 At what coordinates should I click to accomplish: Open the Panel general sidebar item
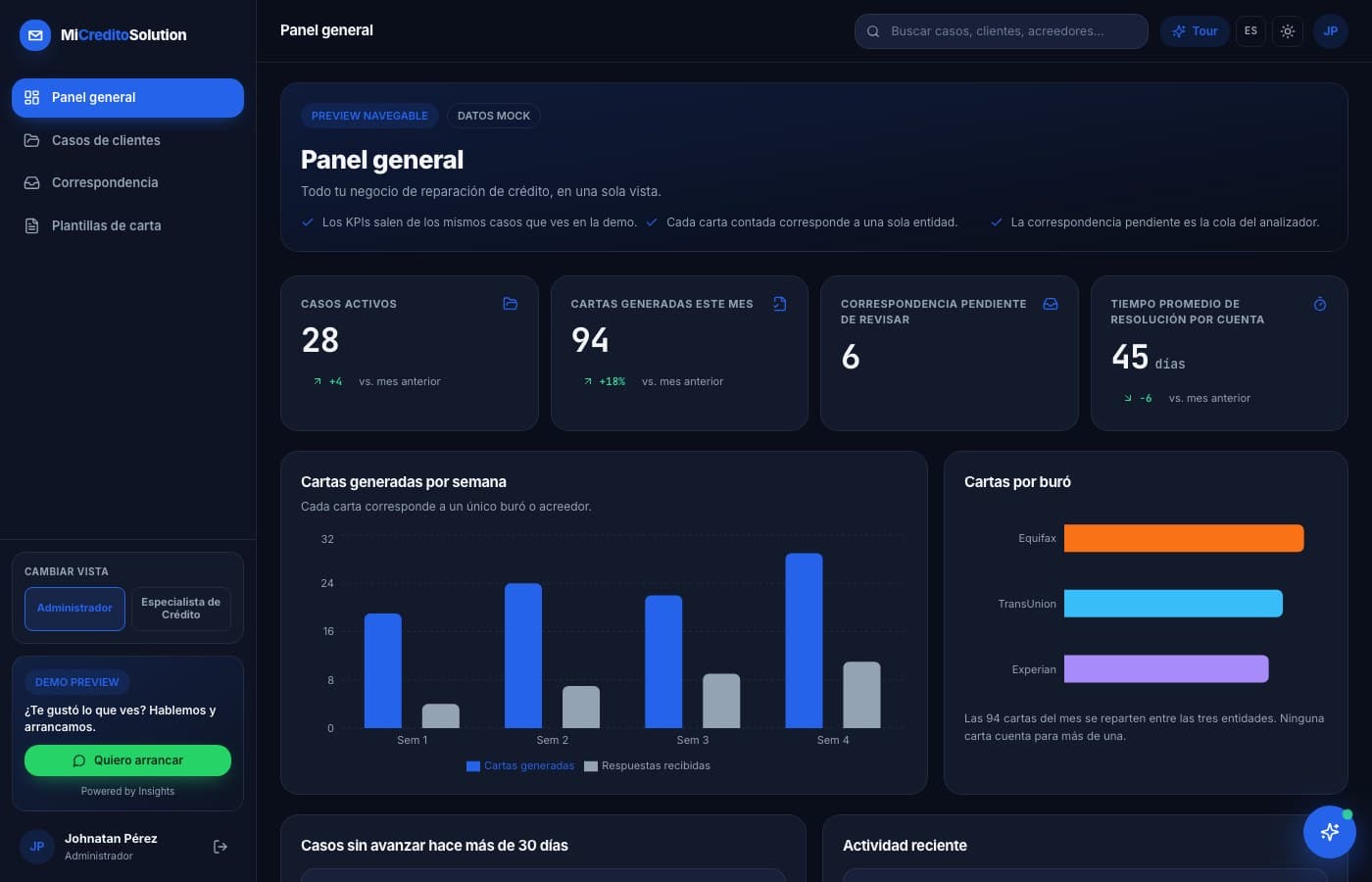pyautogui.click(x=127, y=98)
